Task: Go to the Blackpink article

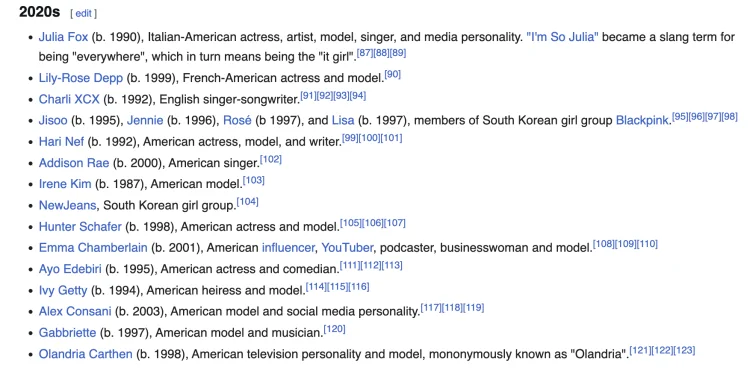Action: (642, 120)
